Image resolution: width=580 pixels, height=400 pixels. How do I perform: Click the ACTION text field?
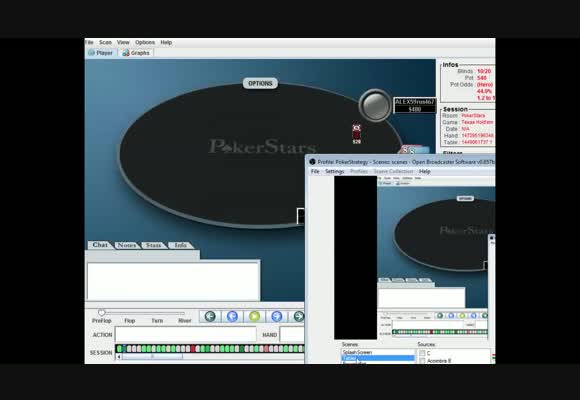click(185, 335)
